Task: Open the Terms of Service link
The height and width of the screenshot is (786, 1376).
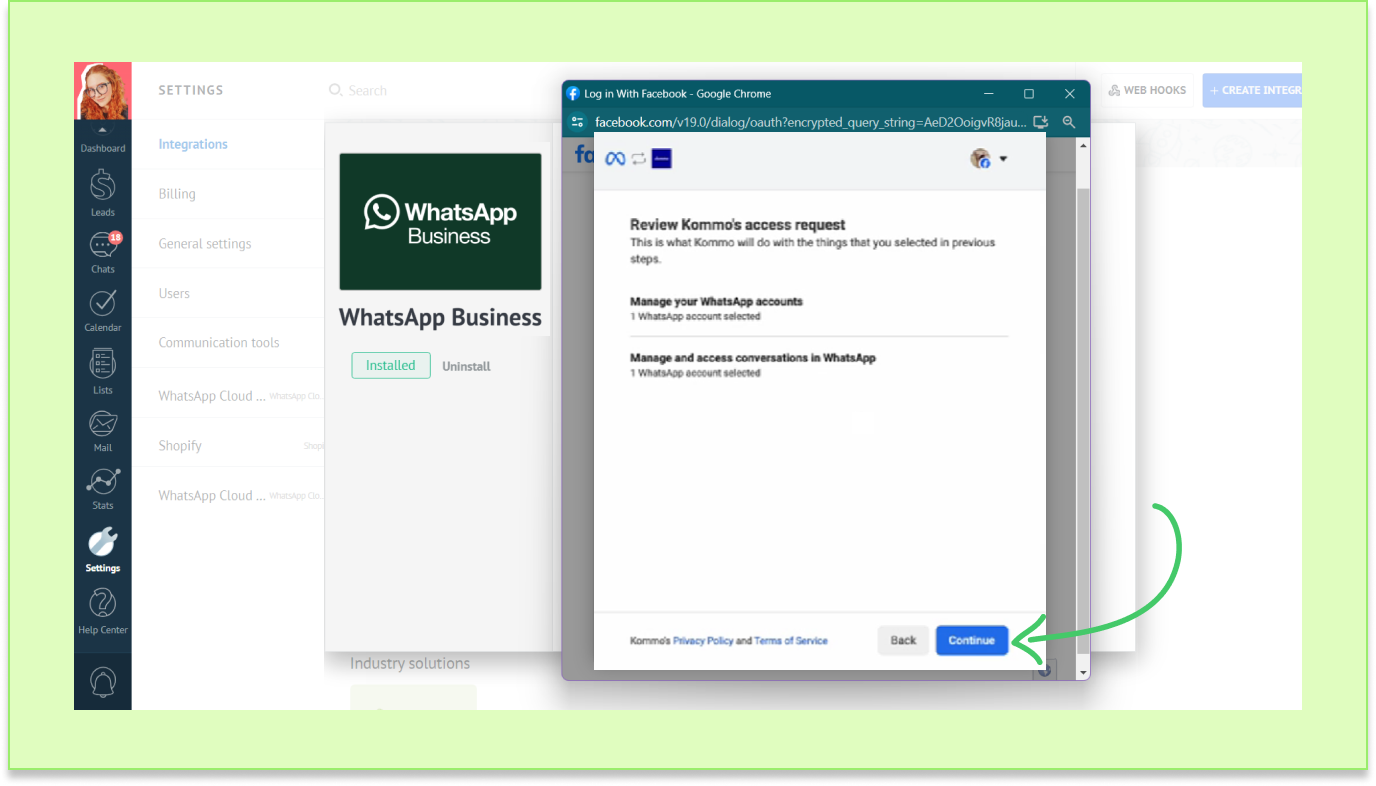Action: 790,641
